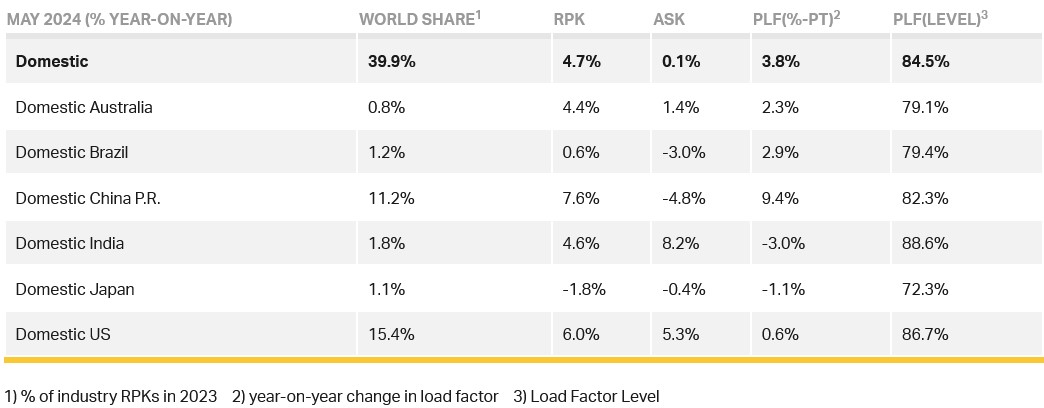Select the Domestic India row label
Screen dimensions: 1044x408
coord(70,244)
